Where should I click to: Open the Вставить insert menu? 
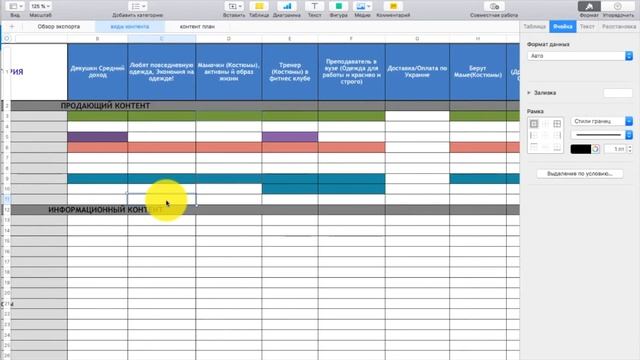coord(234,7)
